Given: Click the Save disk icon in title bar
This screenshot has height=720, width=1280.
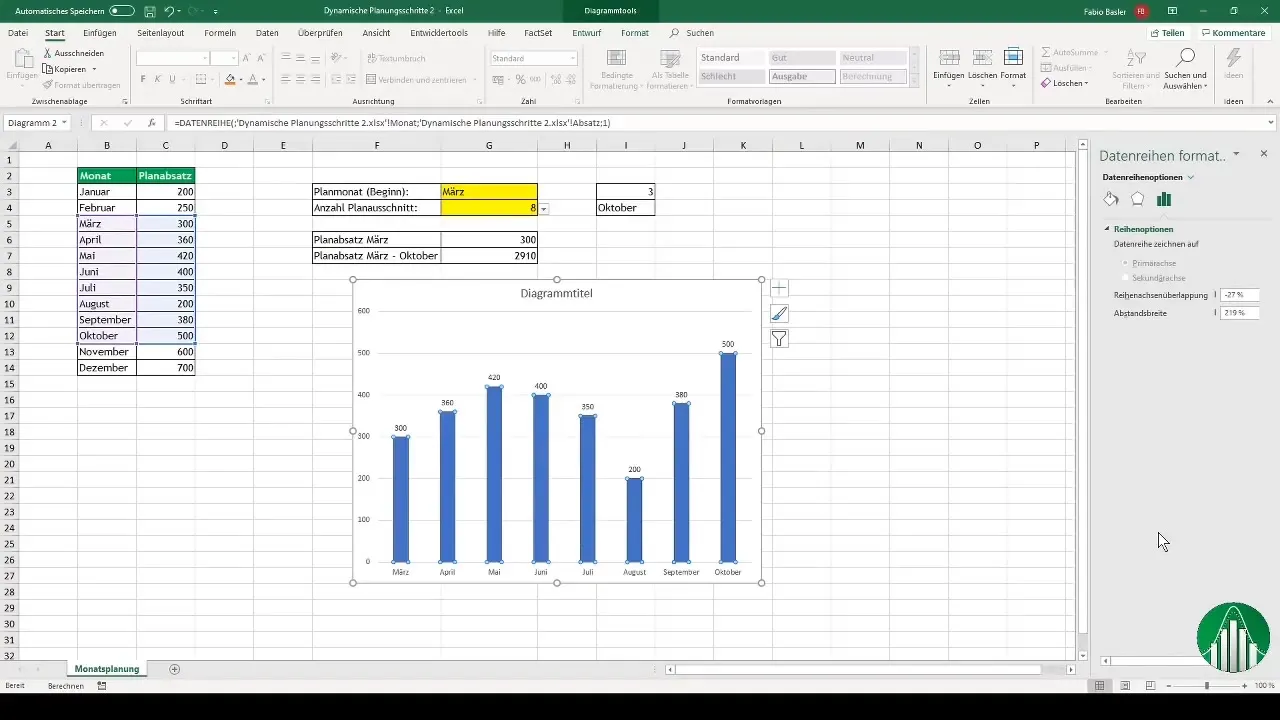Looking at the screenshot, I should click(x=149, y=11).
